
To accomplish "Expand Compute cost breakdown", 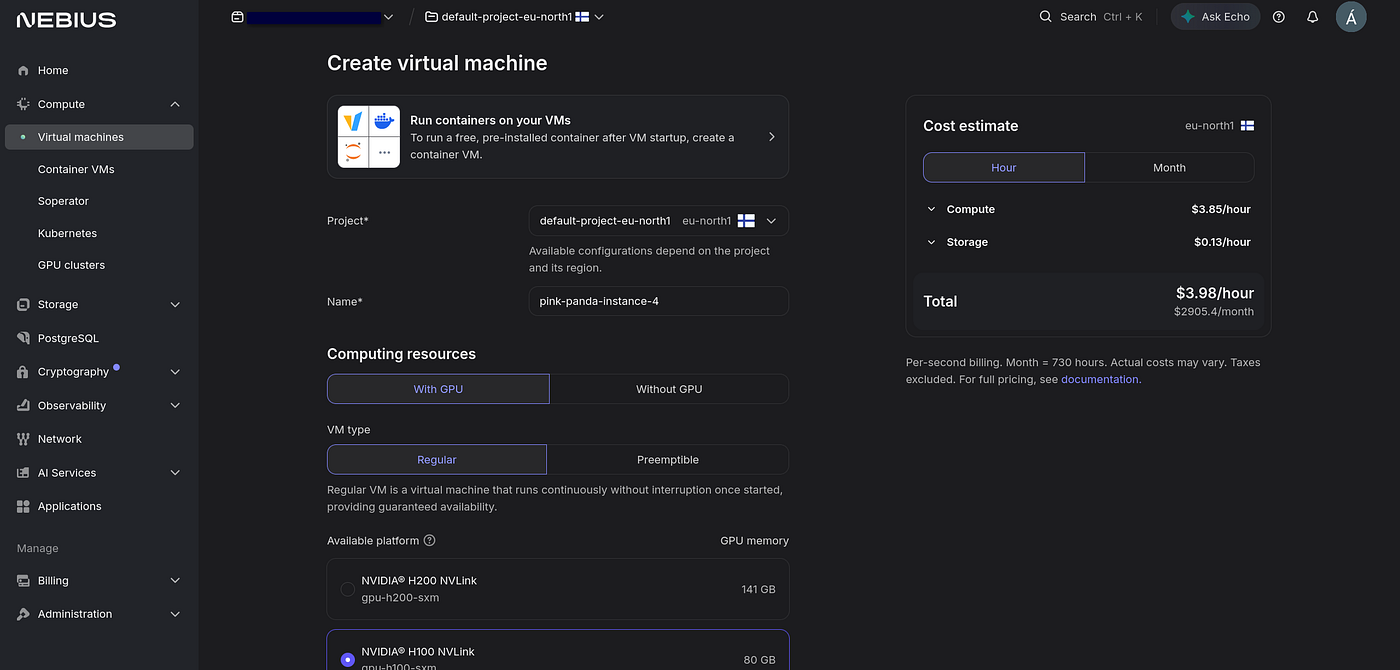I will point(931,210).
